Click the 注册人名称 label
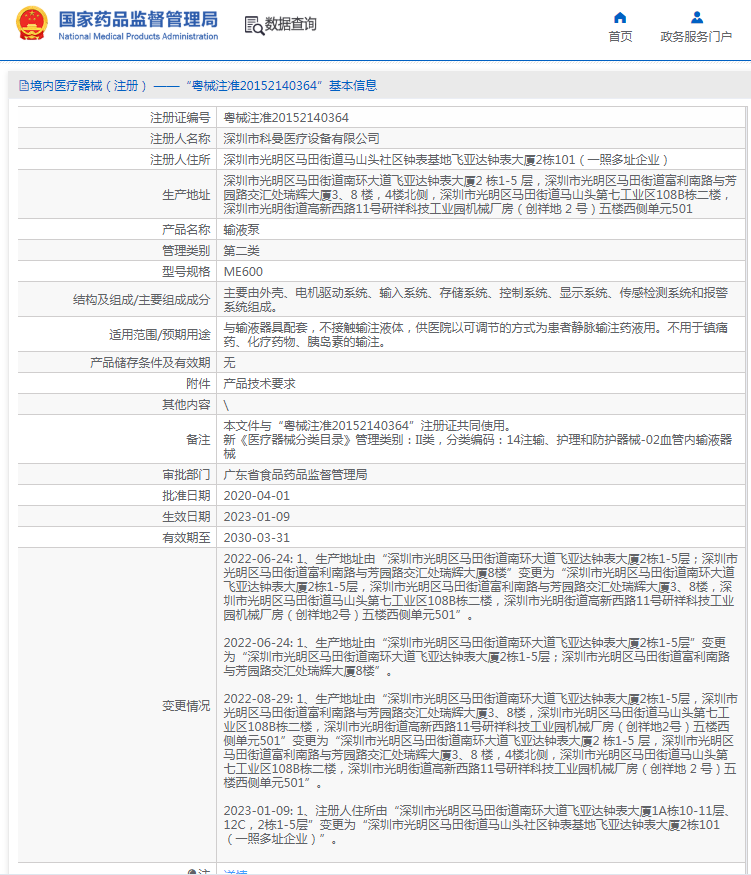Screen dimensions: 751x875 [180, 138]
